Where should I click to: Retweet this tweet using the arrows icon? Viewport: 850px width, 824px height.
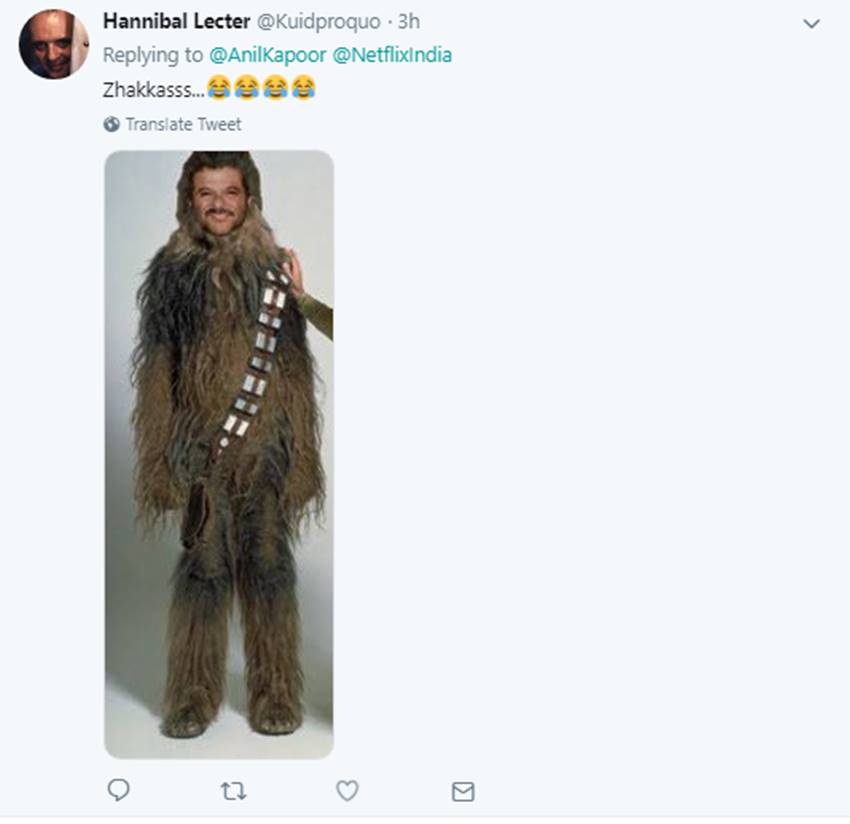[x=233, y=792]
